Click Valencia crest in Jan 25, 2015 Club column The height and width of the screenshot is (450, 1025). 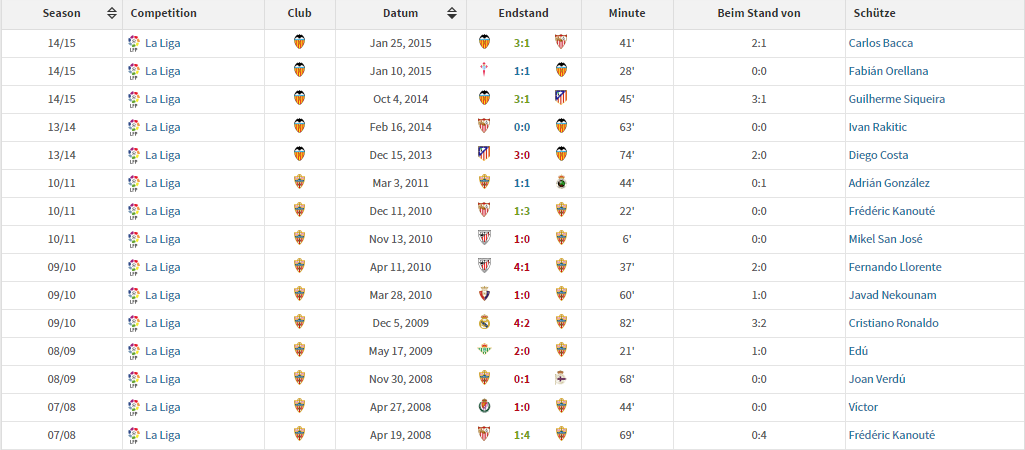click(299, 43)
